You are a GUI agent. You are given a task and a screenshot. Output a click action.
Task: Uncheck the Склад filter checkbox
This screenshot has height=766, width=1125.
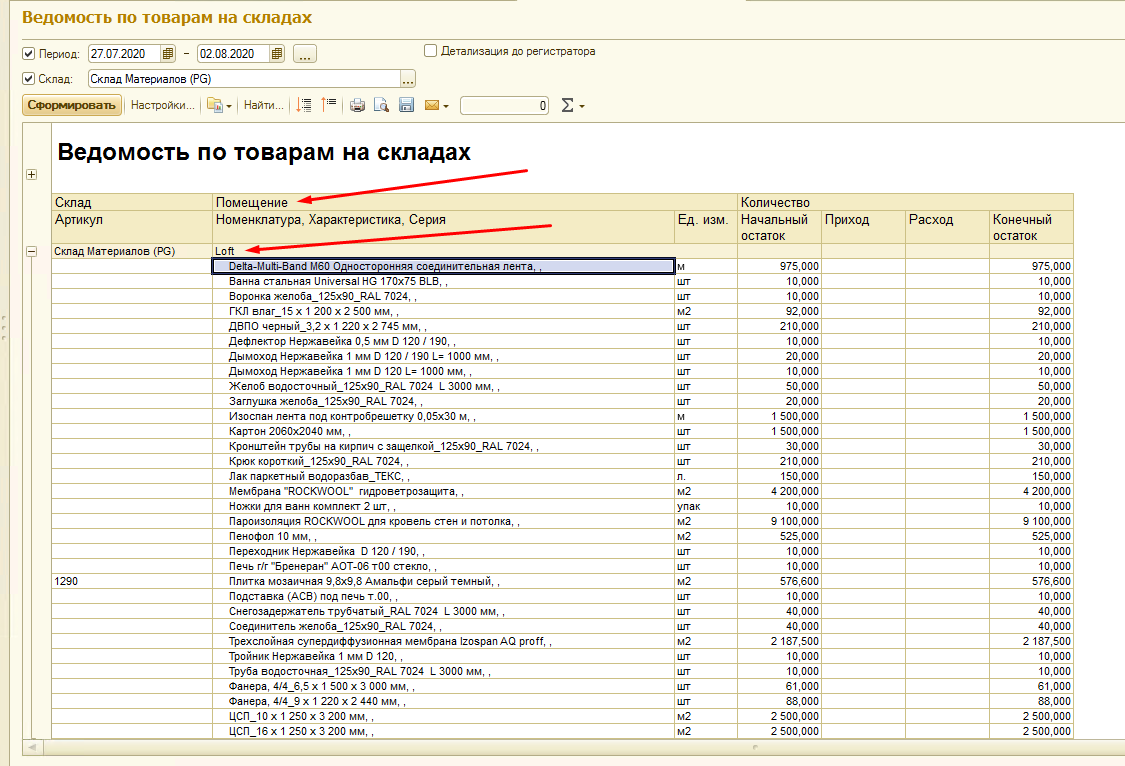pos(28,79)
